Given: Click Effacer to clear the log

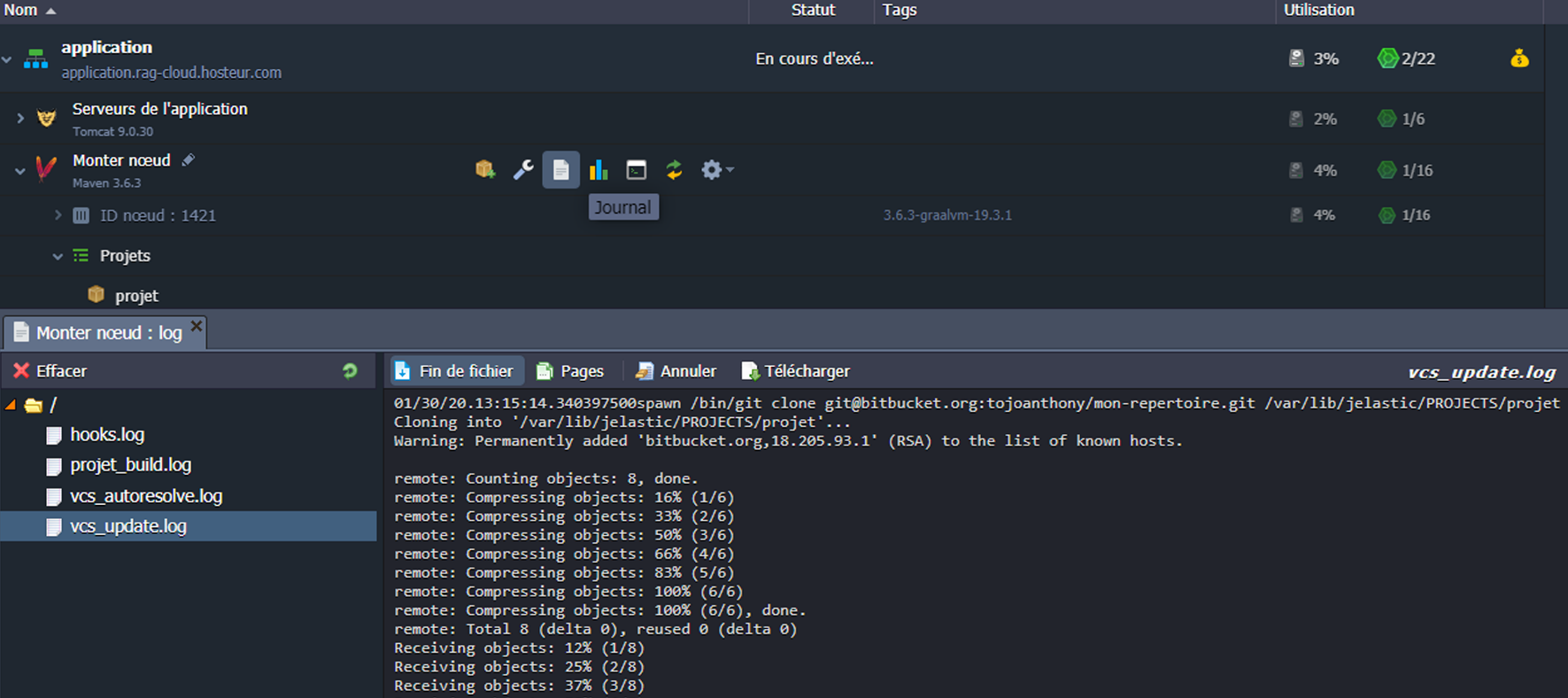Looking at the screenshot, I should coord(50,371).
